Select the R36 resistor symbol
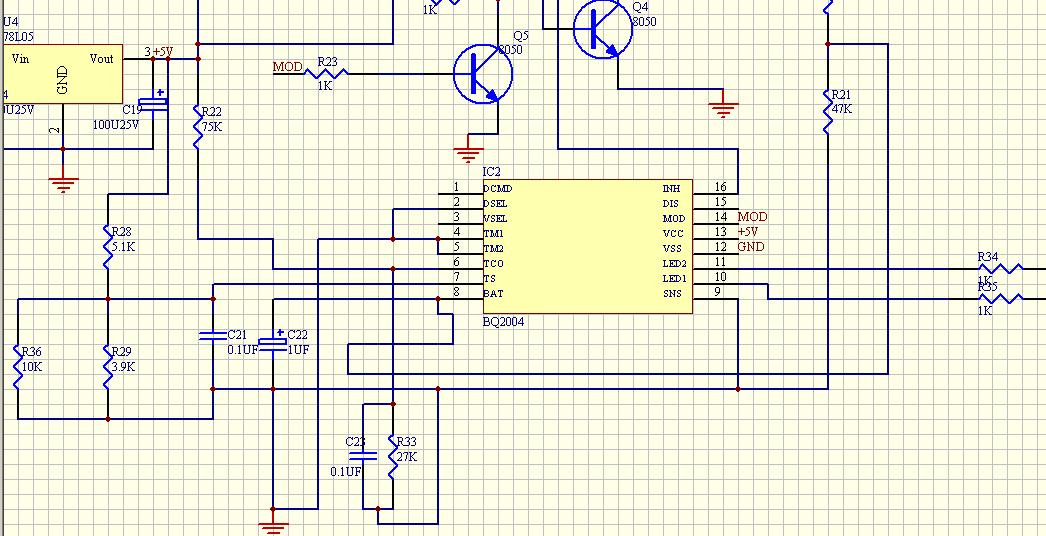Screen dimensions: 1046x536 pos(18,366)
